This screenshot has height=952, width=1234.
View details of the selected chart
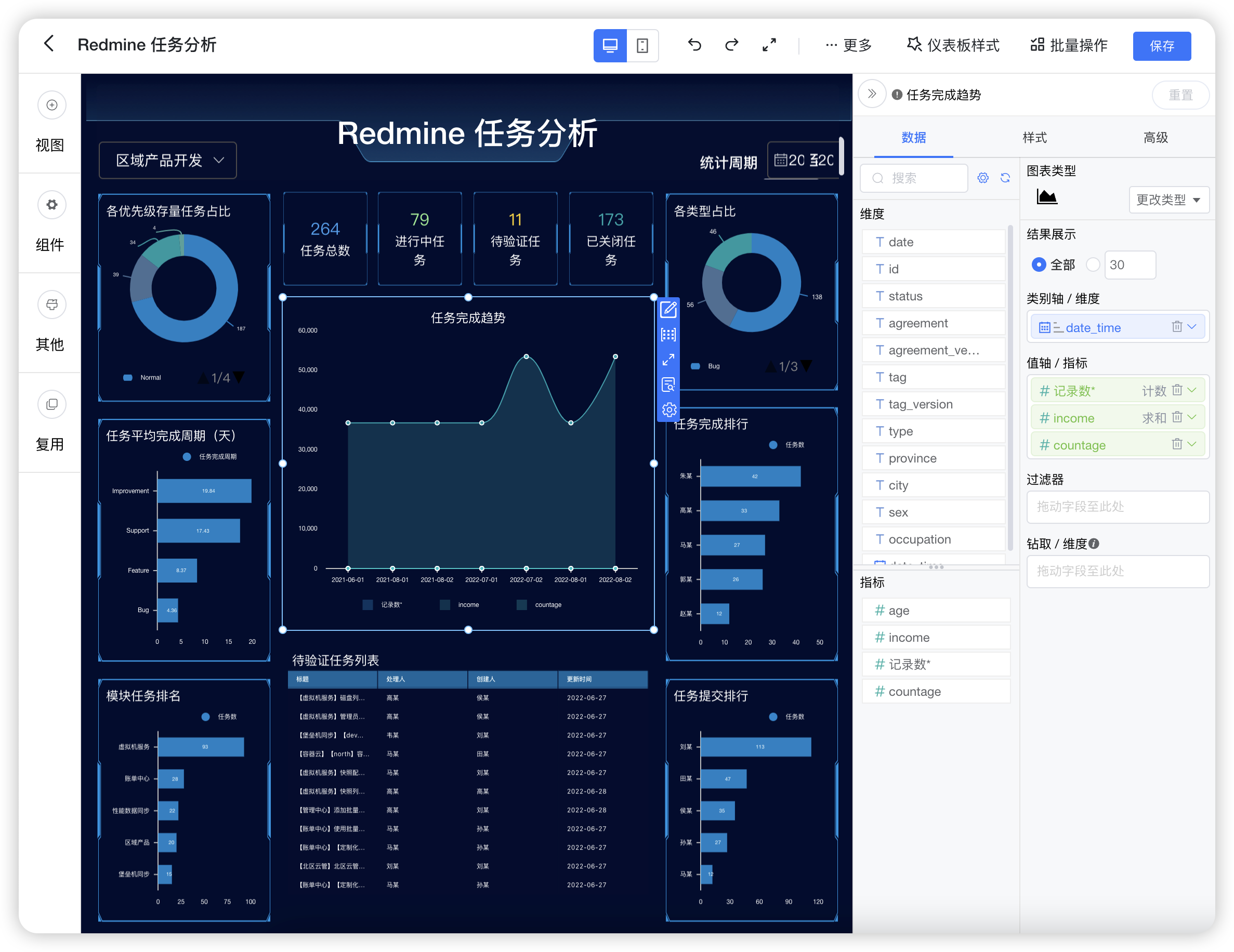668,385
